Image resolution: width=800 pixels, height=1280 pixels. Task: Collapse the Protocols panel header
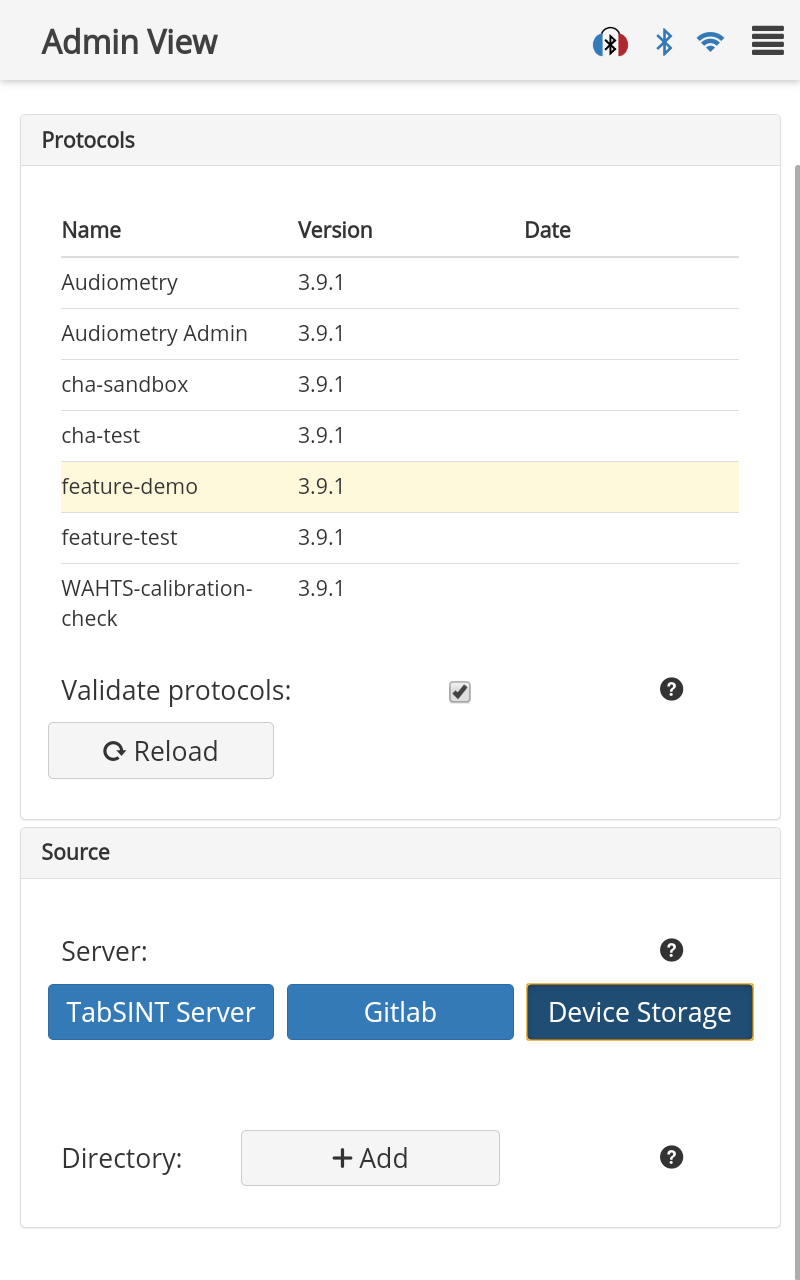point(400,140)
